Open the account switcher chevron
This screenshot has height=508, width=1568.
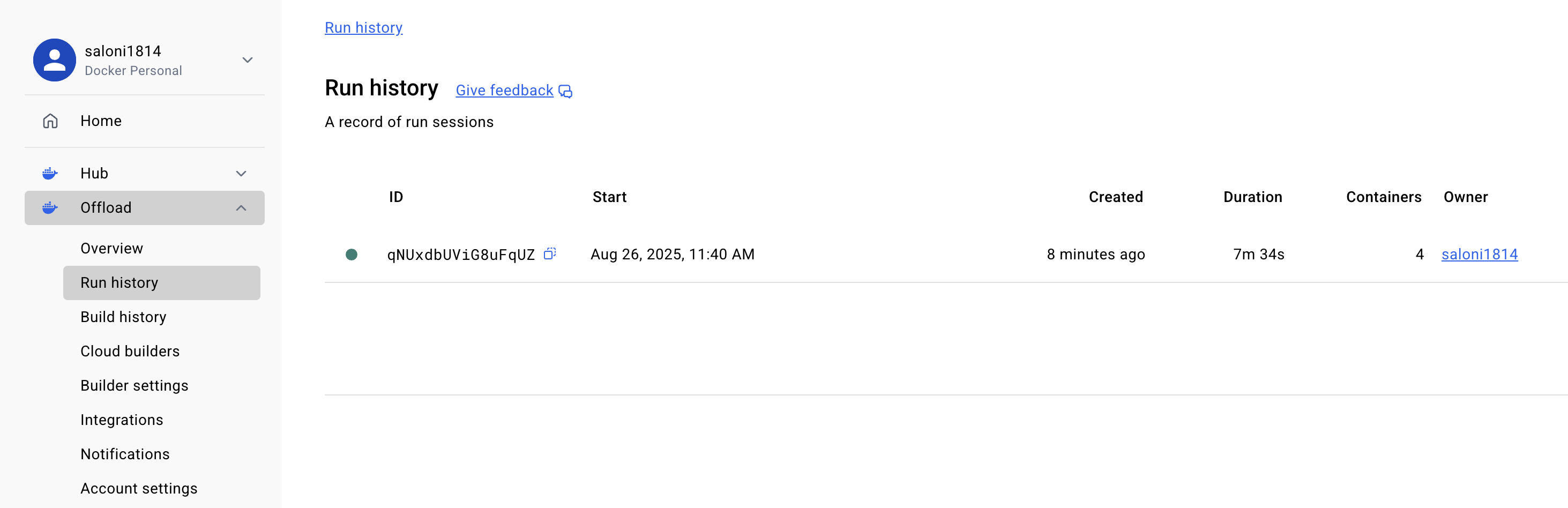click(247, 60)
